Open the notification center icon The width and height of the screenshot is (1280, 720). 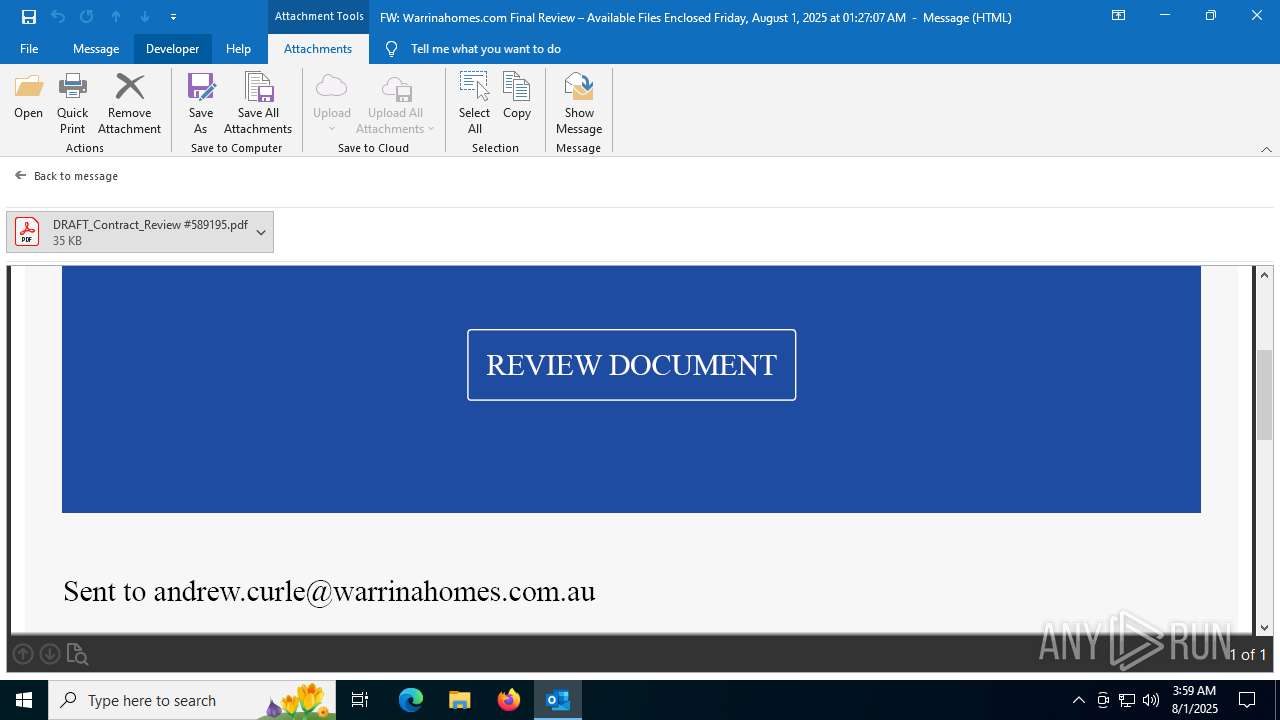(1247, 700)
